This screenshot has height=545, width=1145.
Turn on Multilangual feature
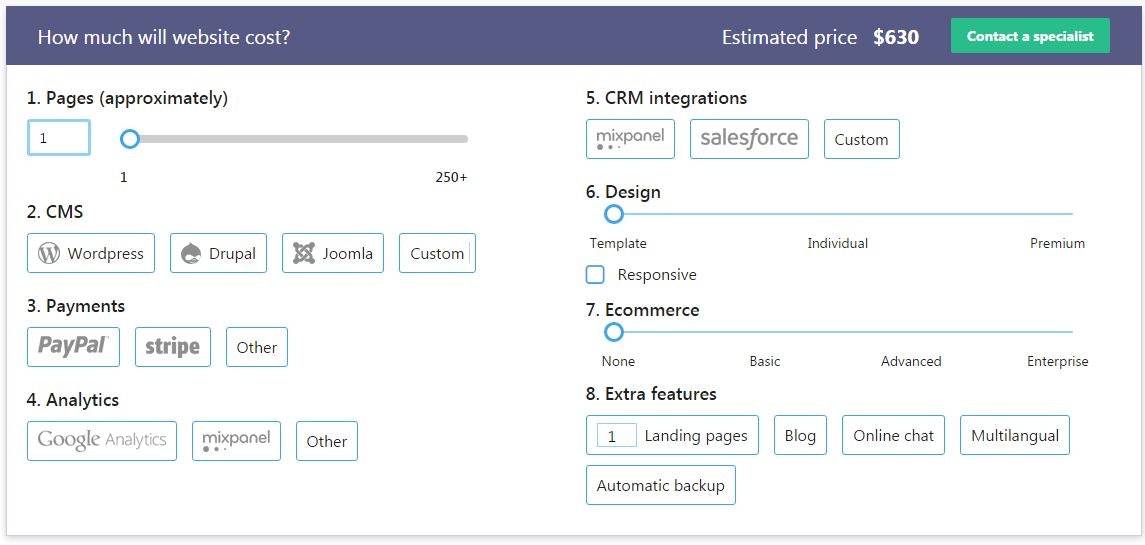[x=1014, y=435]
